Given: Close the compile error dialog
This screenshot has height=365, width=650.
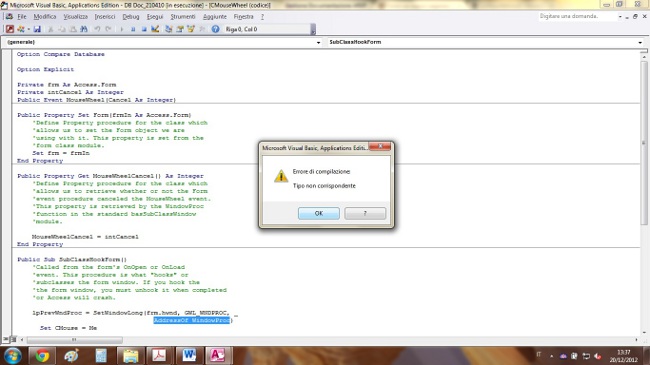Looking at the screenshot, I should click(x=380, y=146).
